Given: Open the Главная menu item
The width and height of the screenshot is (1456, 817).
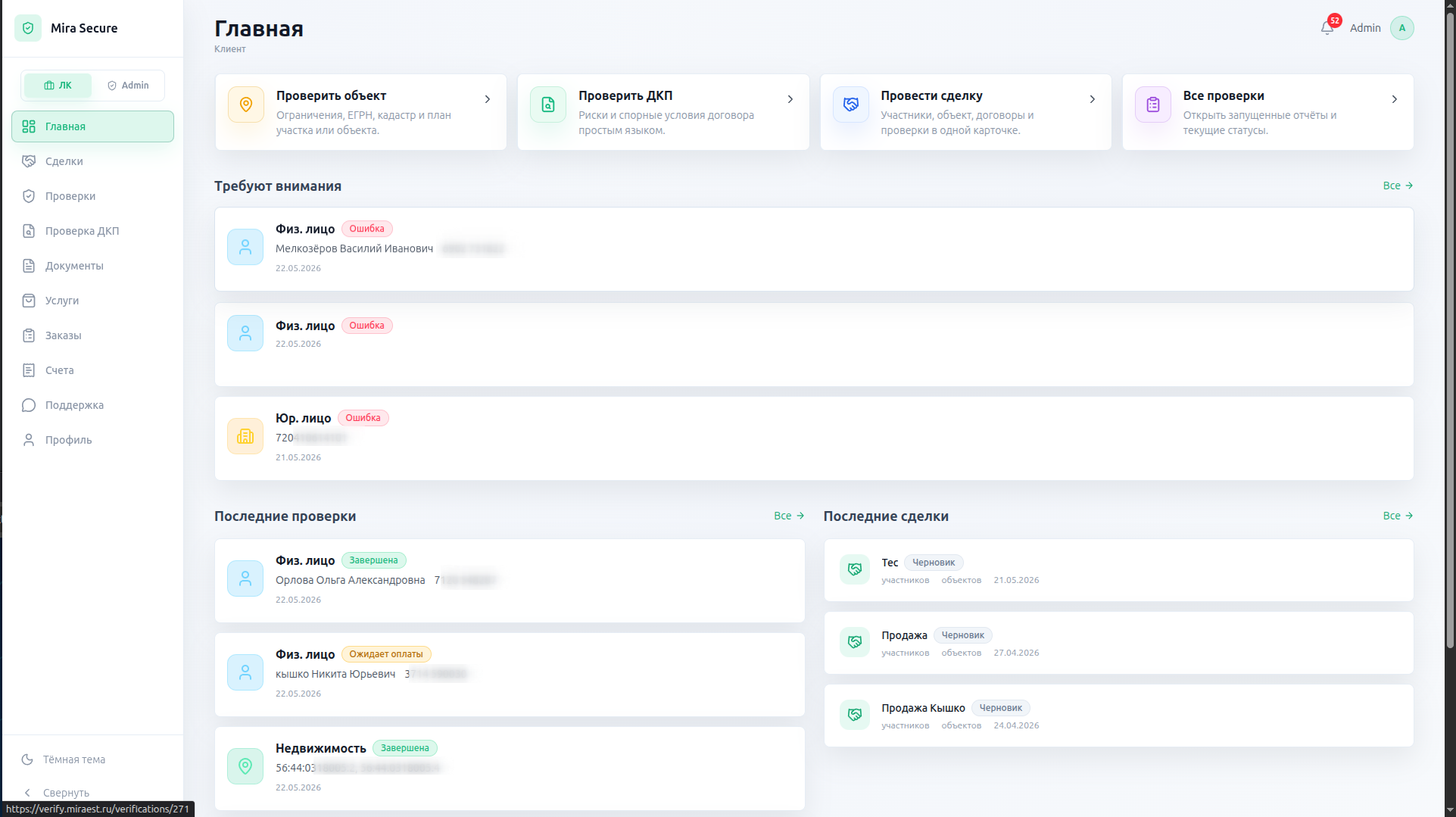Looking at the screenshot, I should pos(92,126).
